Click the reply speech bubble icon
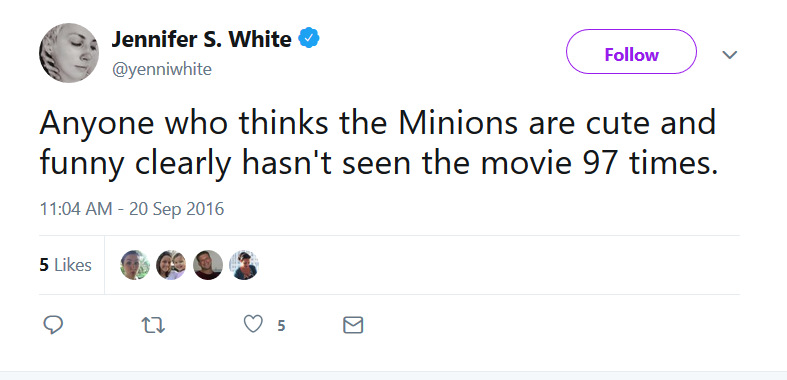 [53, 325]
